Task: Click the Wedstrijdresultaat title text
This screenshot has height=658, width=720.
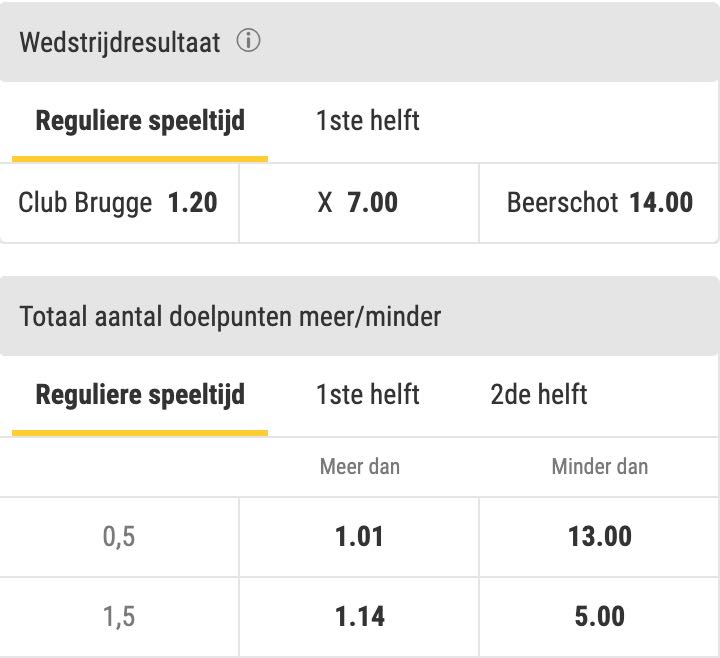Action: pyautogui.click(x=120, y=42)
